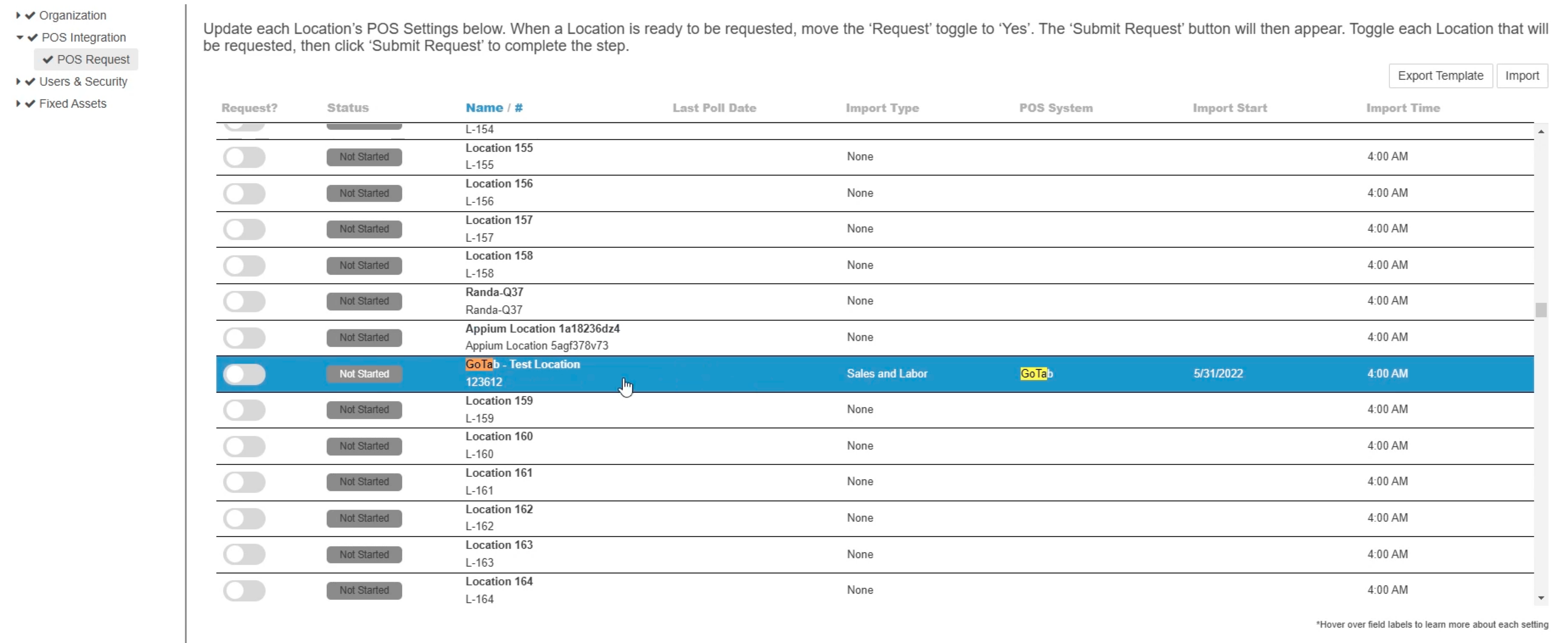Expand the Fixed Assets tree arrow
1568x643 pixels.
18,103
